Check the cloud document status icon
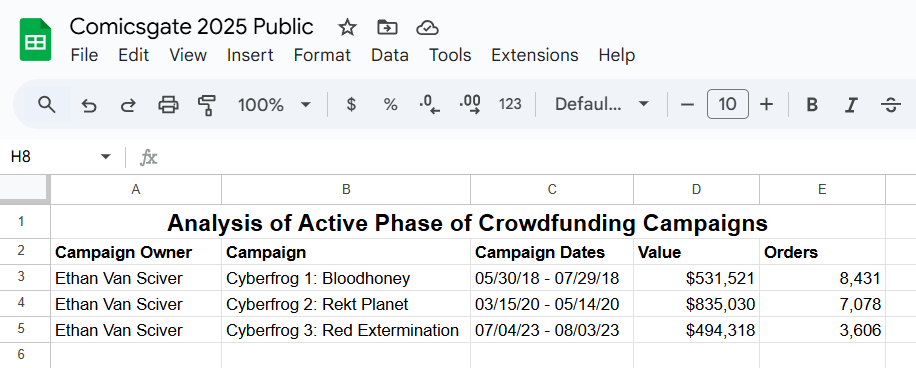 [x=428, y=27]
